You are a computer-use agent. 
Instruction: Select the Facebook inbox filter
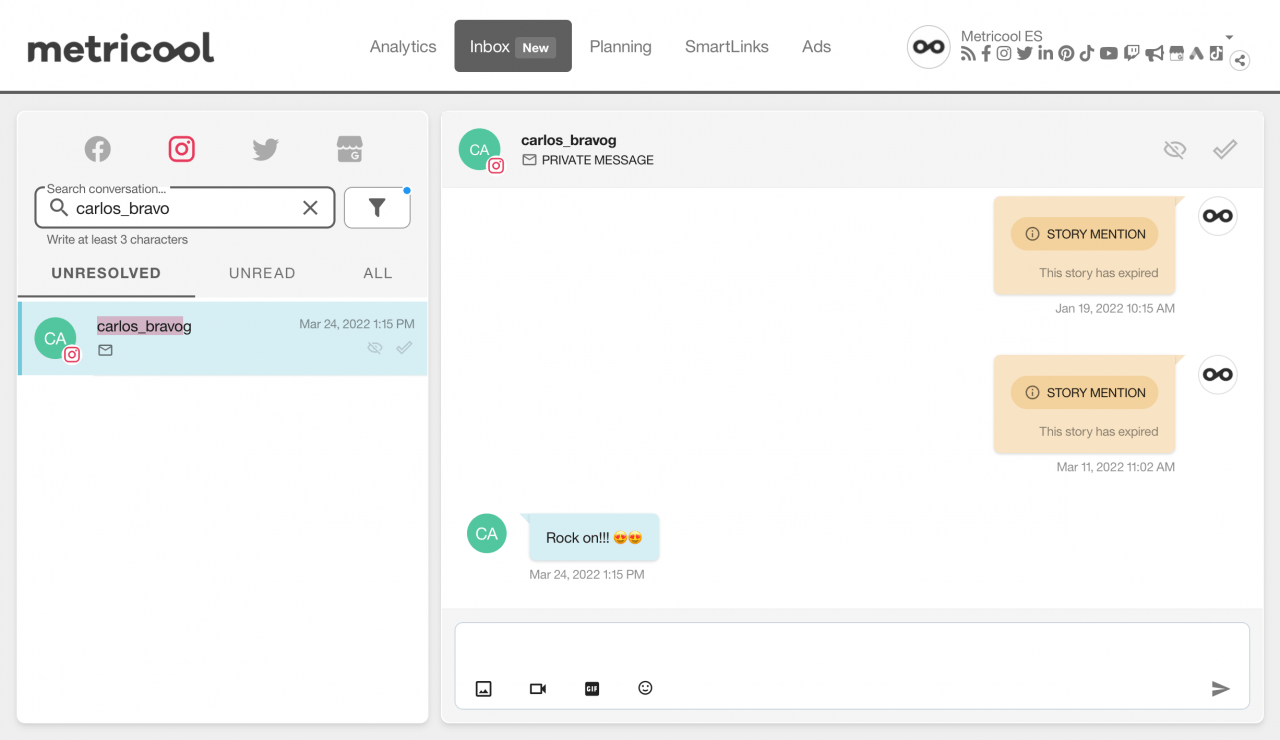[x=97, y=148]
